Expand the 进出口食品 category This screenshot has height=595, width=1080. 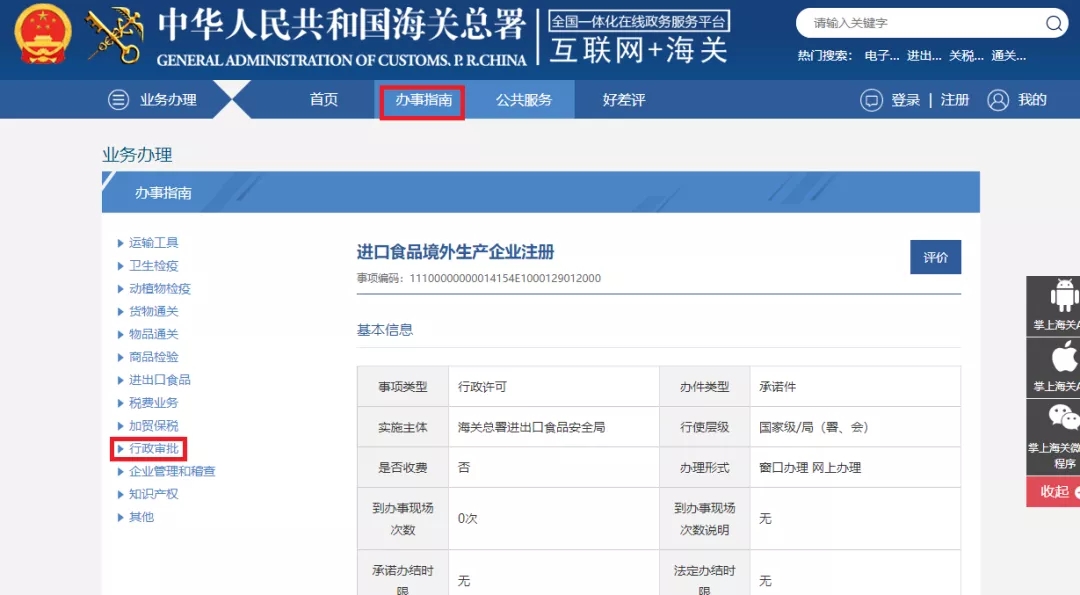click(159, 380)
